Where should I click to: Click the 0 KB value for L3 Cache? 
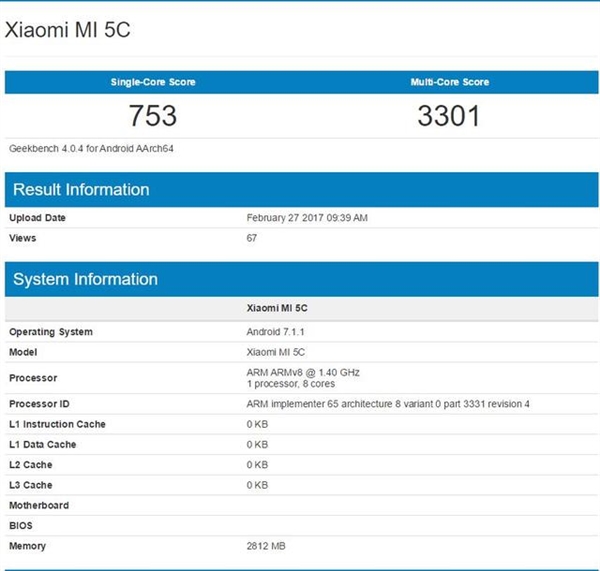click(257, 485)
